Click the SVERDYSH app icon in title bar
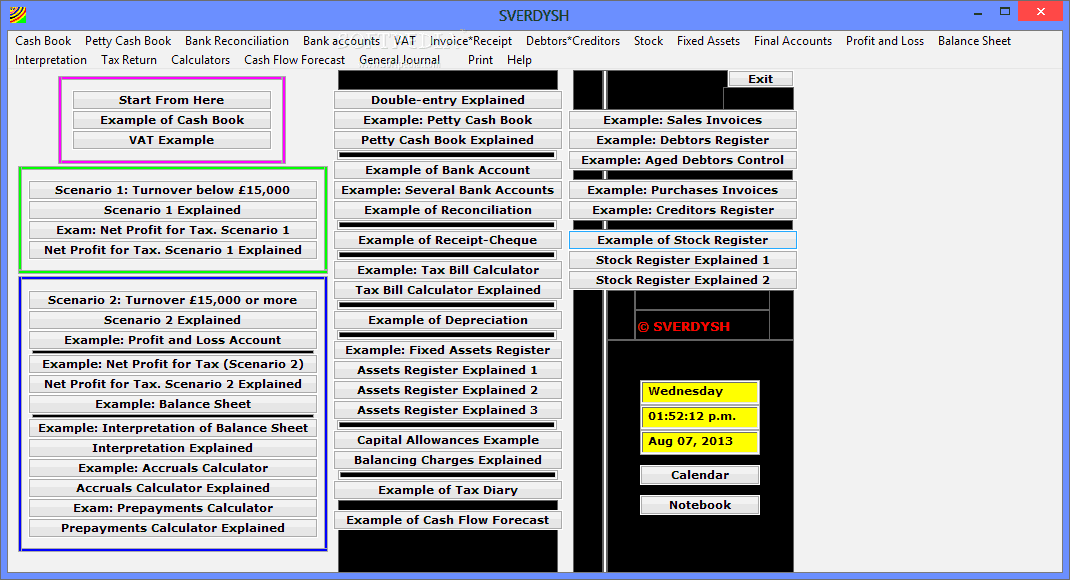The image size is (1070, 580). point(18,14)
